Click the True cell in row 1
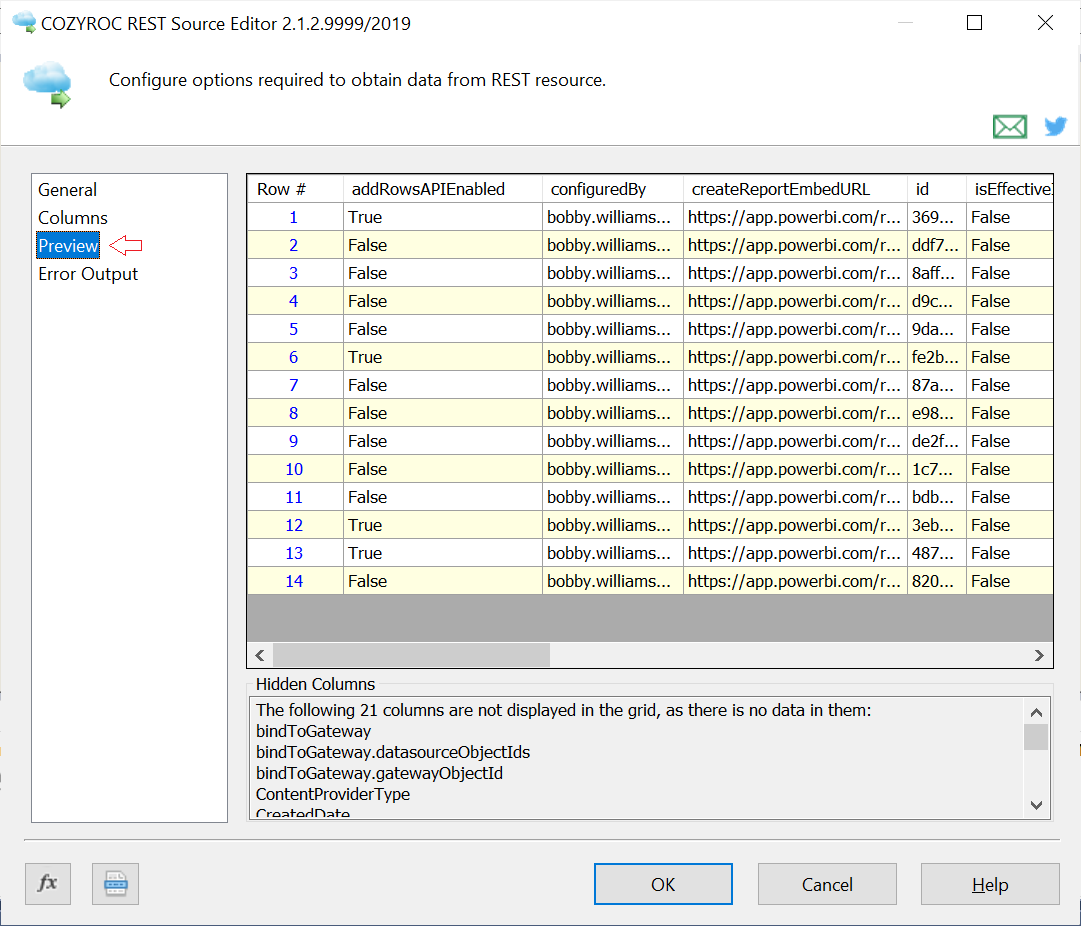Image resolution: width=1081 pixels, height=926 pixels. pyautogui.click(x=442, y=217)
